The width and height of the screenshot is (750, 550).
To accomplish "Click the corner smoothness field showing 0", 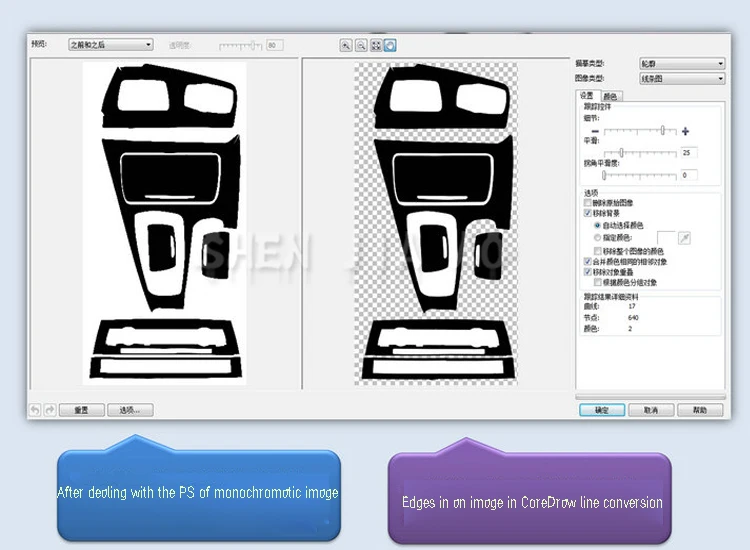I will click(x=689, y=175).
